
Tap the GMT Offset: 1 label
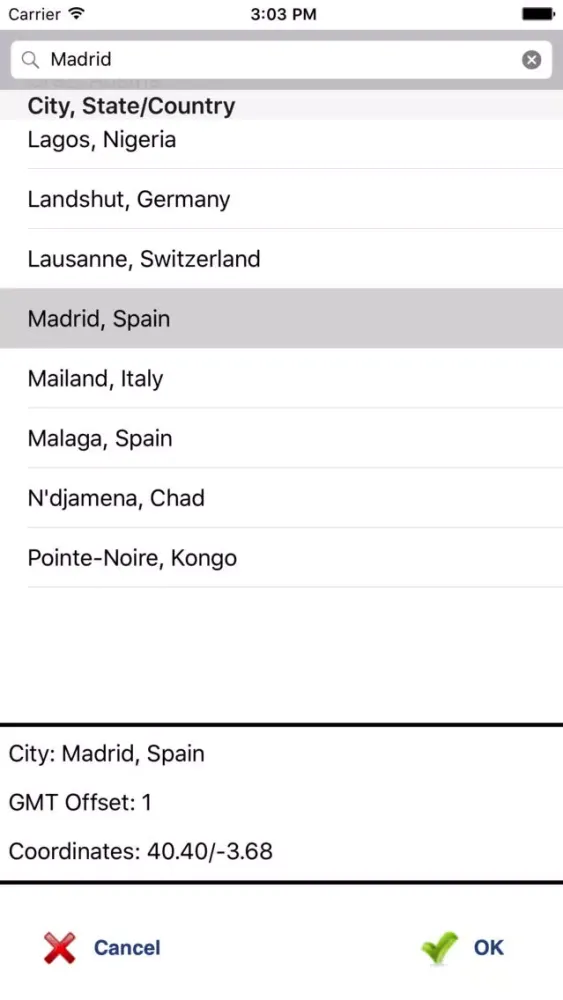pos(80,802)
